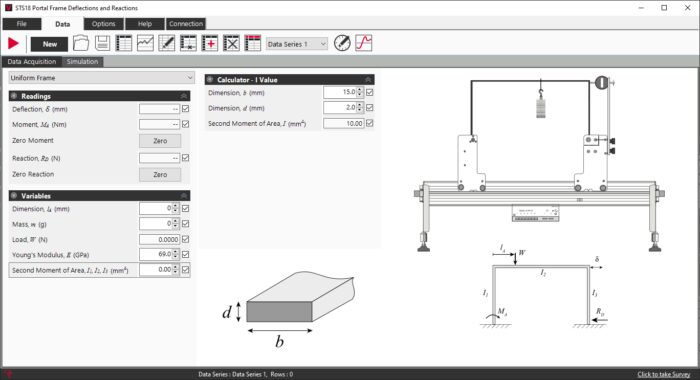The image size is (700, 380).
Task: Open the Options menu tab
Action: coord(104,24)
